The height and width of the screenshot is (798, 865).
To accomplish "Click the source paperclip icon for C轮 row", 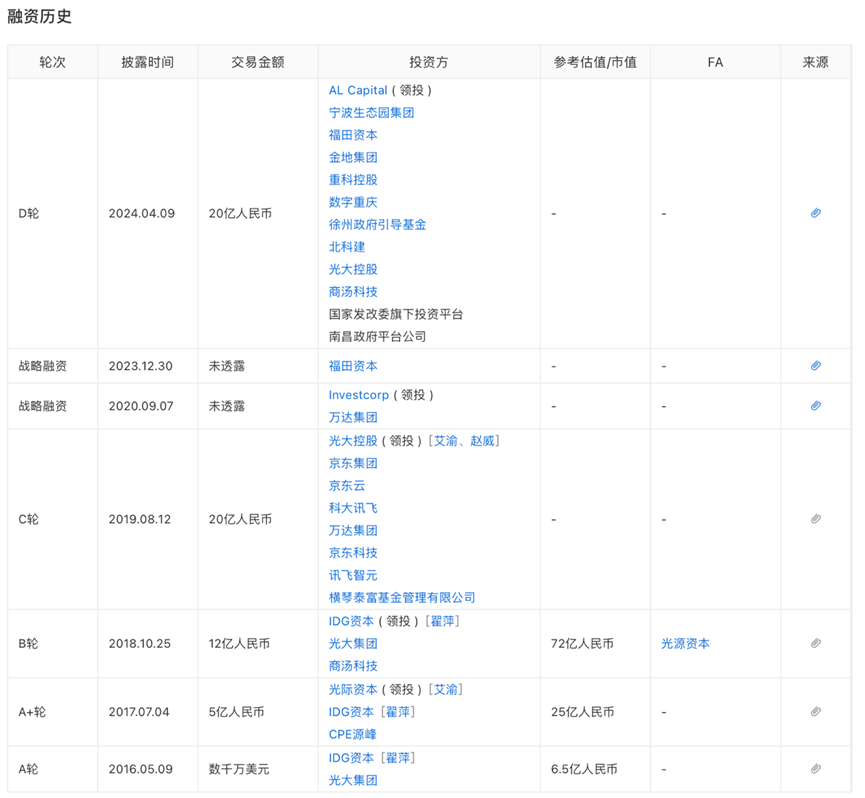I will (815, 519).
